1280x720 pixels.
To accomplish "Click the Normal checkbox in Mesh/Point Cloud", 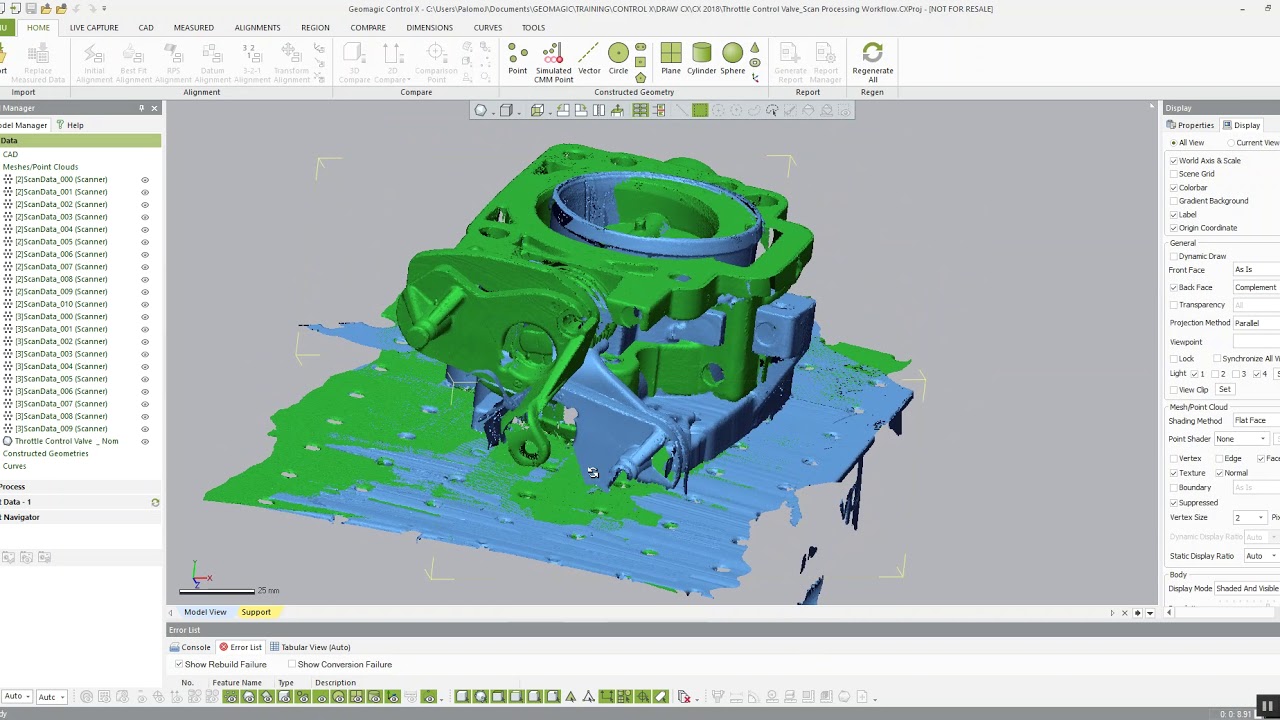I will pyautogui.click(x=1219, y=473).
